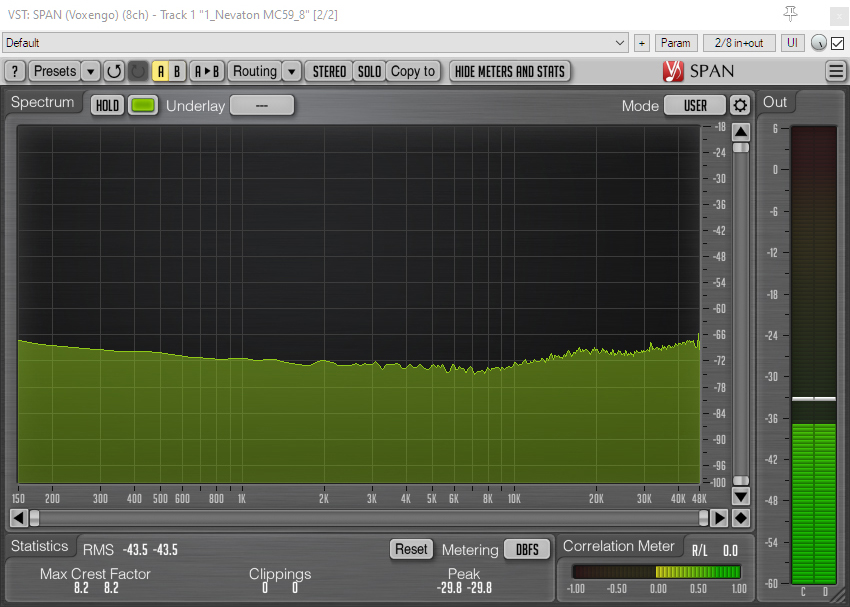Click the vertical zoom reset diamond button
This screenshot has height=607, width=850.
tap(741, 517)
